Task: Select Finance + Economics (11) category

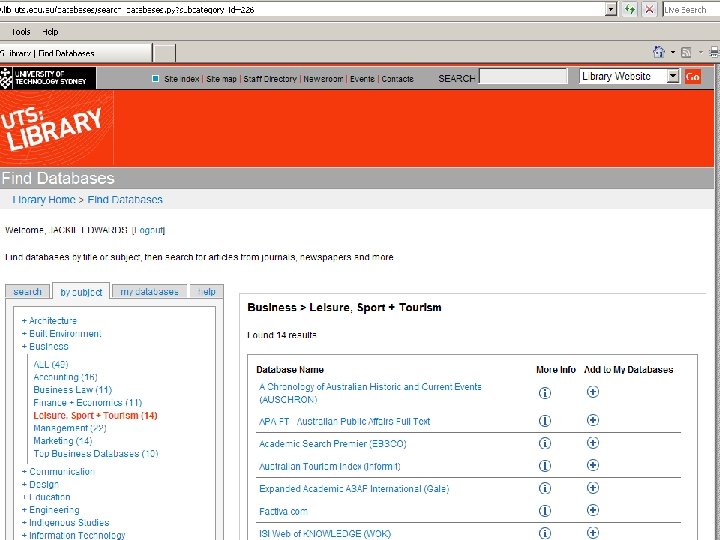Action: (88, 403)
